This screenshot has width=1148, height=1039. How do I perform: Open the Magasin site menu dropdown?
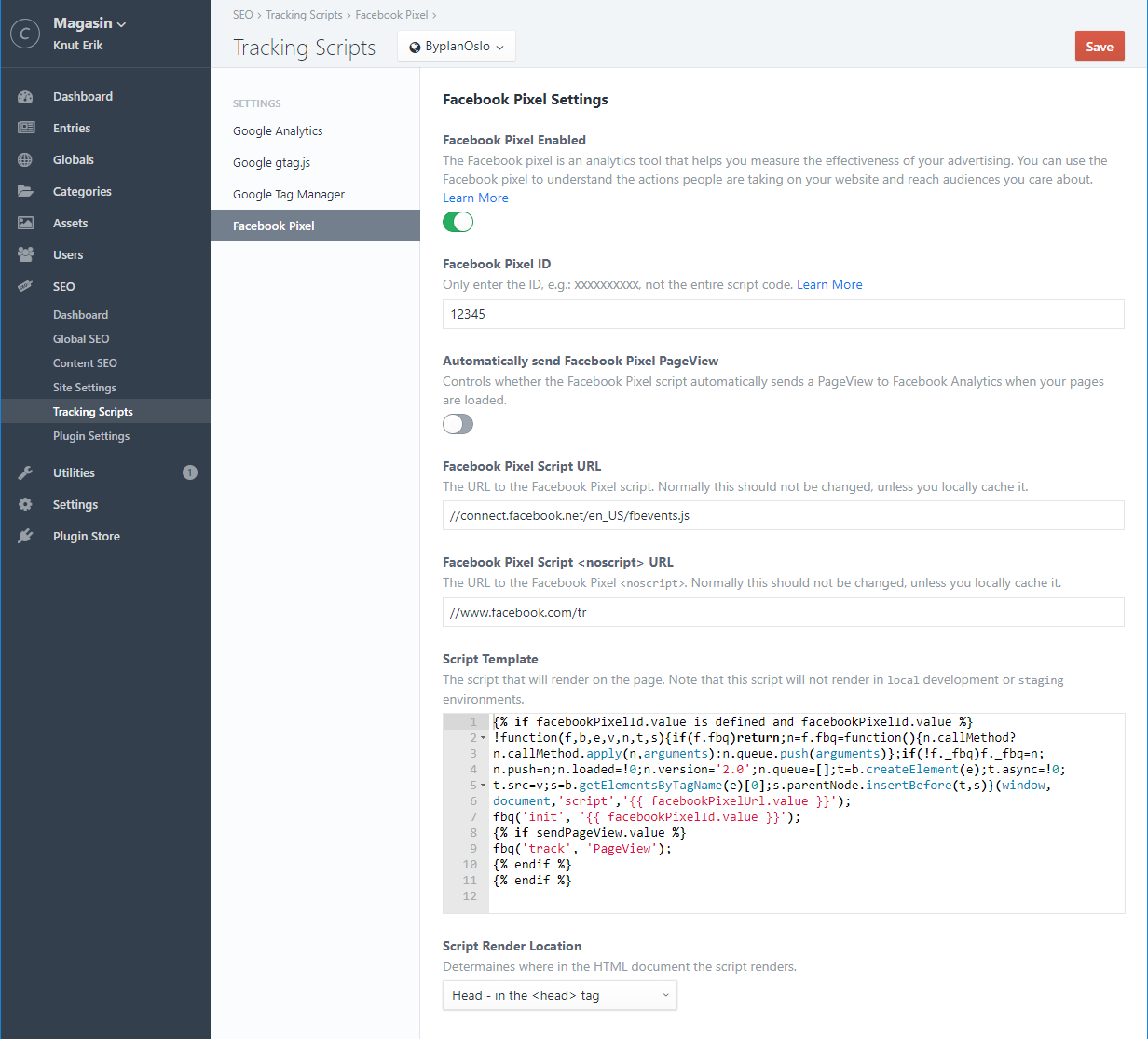coord(89,23)
